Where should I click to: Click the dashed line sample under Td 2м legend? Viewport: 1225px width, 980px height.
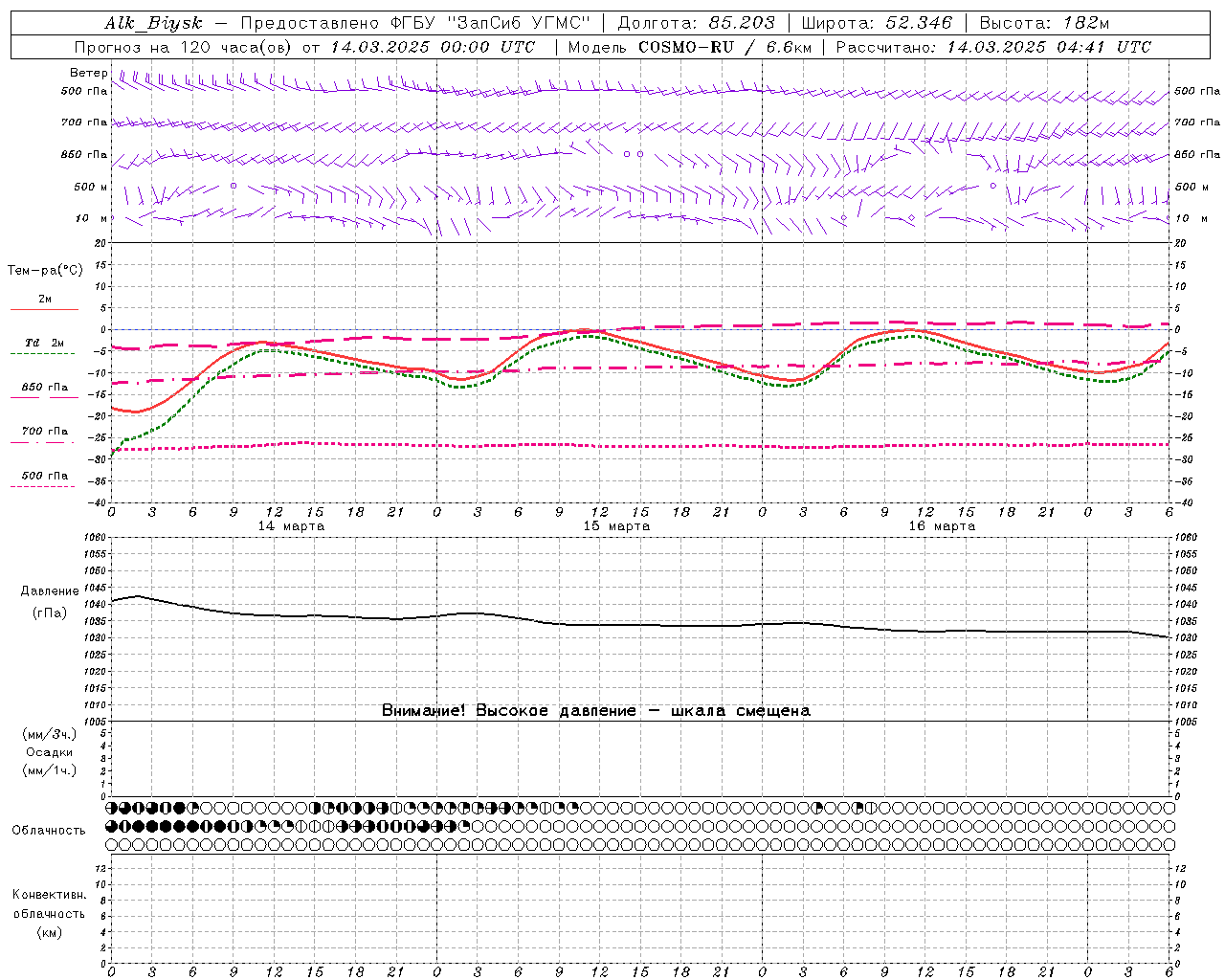pyautogui.click(x=44, y=353)
